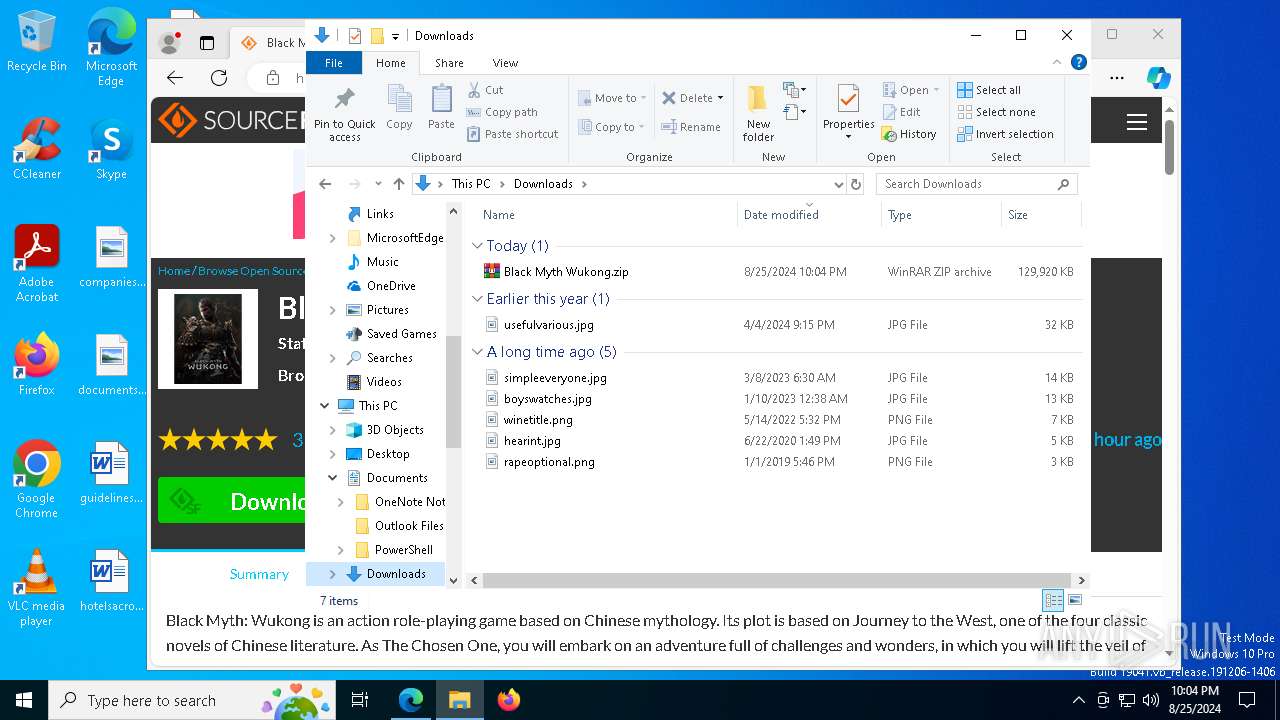Viewport: 1280px width, 720px height.
Task: Switch to the Share tab
Action: tap(449, 63)
